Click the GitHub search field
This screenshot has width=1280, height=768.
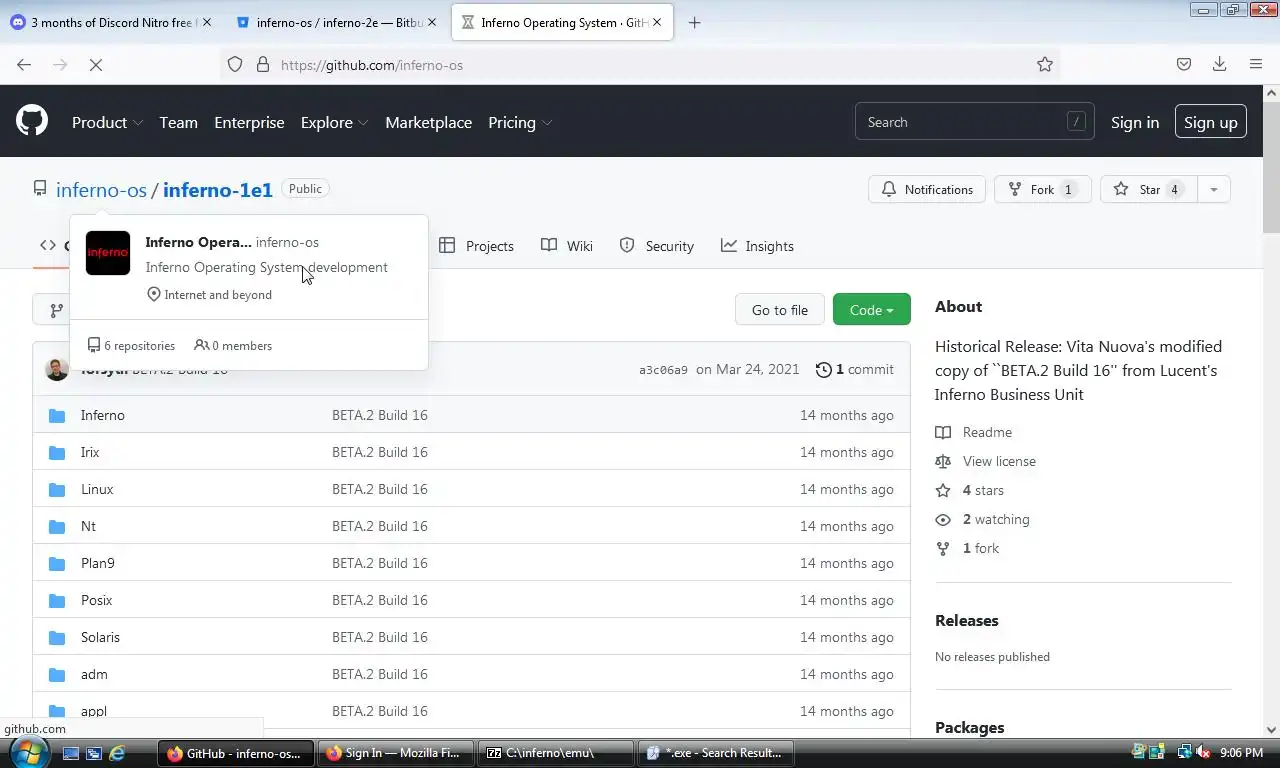pyautogui.click(x=975, y=122)
